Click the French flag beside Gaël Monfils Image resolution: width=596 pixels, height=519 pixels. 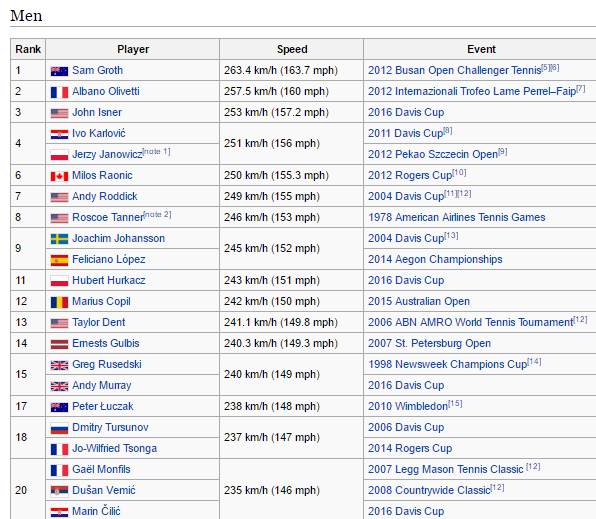(59, 470)
